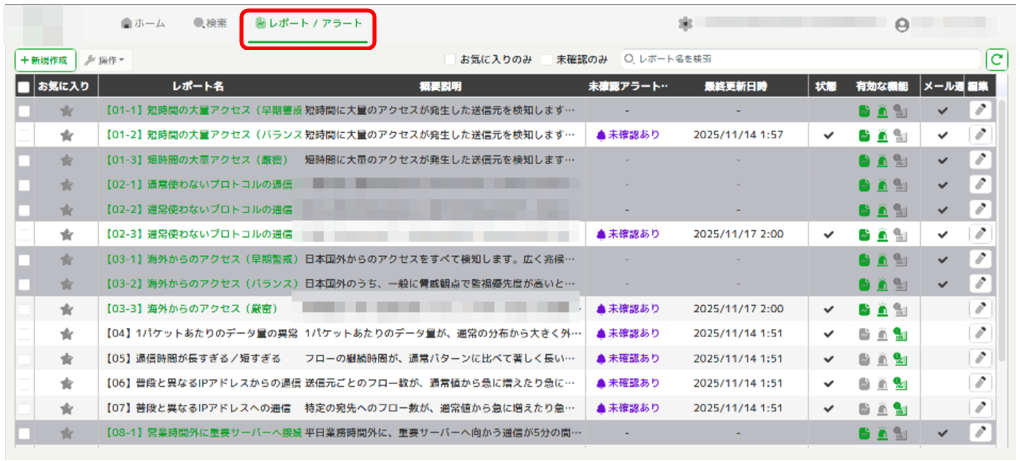Click the 2025/11/17 2:00 timestamp in row 【03-3】

(738, 309)
